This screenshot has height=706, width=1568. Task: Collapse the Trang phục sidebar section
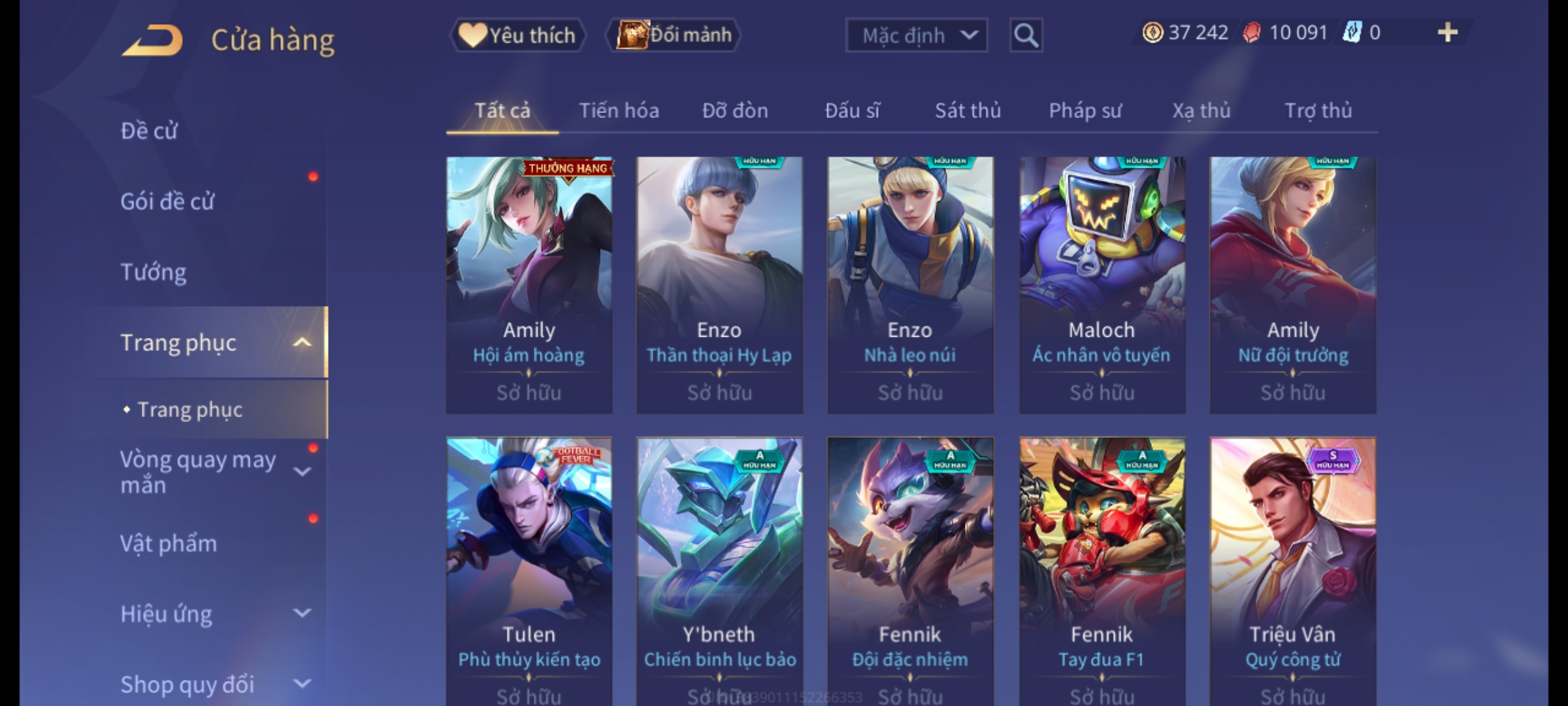(x=302, y=342)
